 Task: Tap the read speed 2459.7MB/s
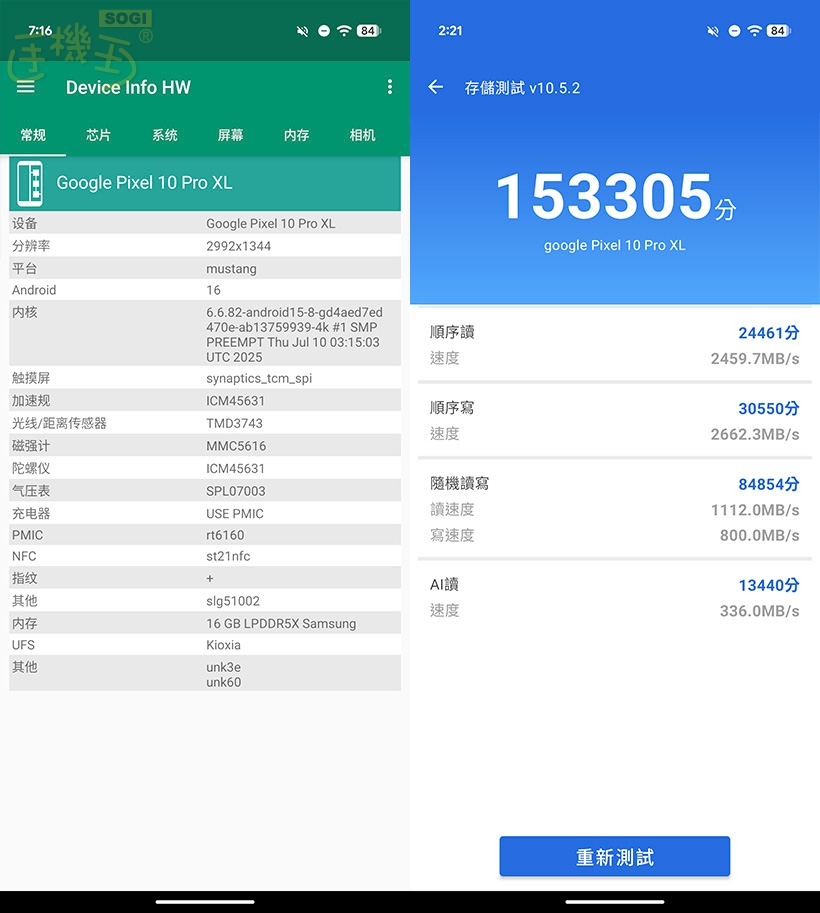pos(755,359)
